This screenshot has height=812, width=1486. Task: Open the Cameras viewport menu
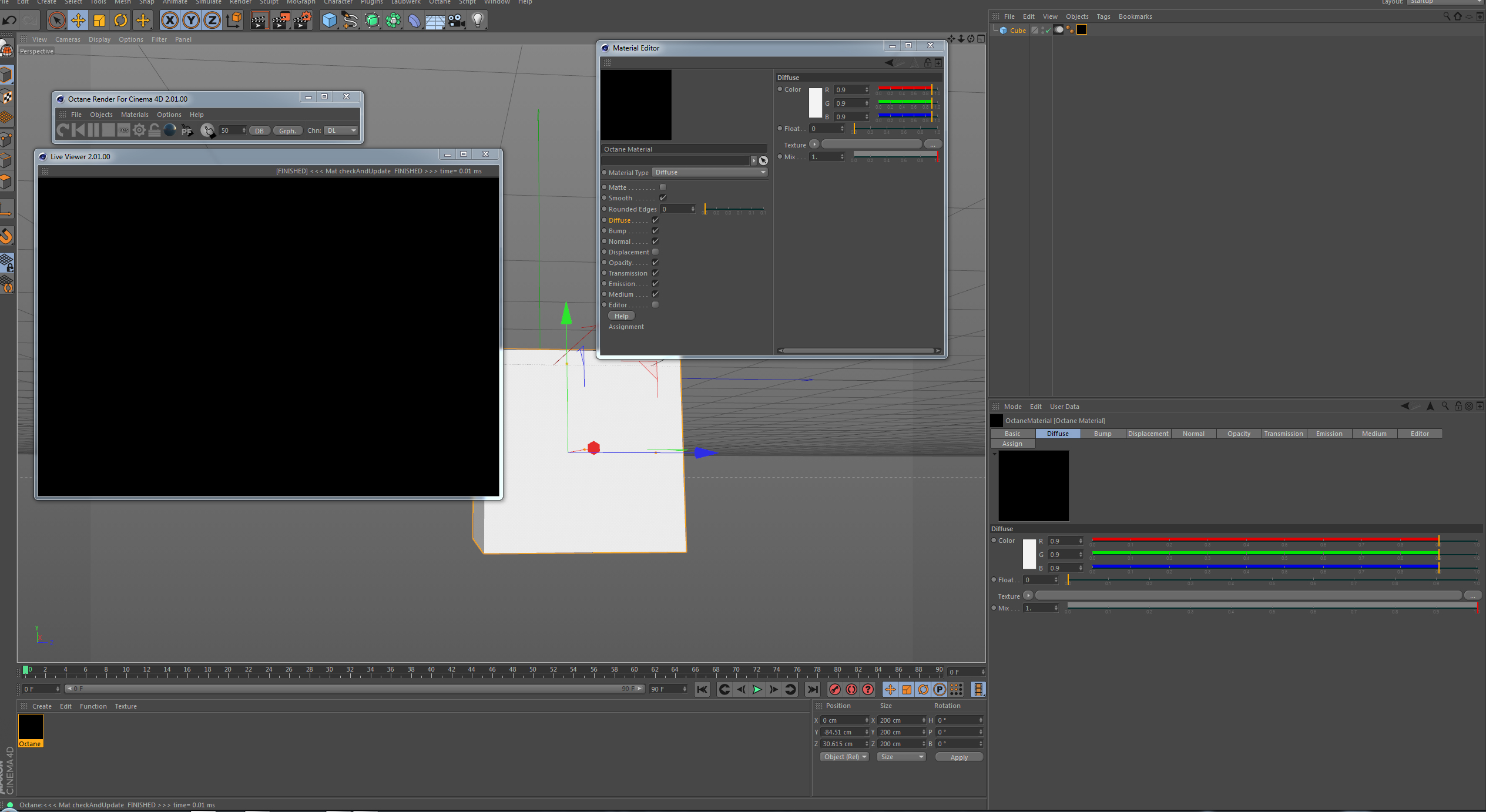[x=68, y=39]
